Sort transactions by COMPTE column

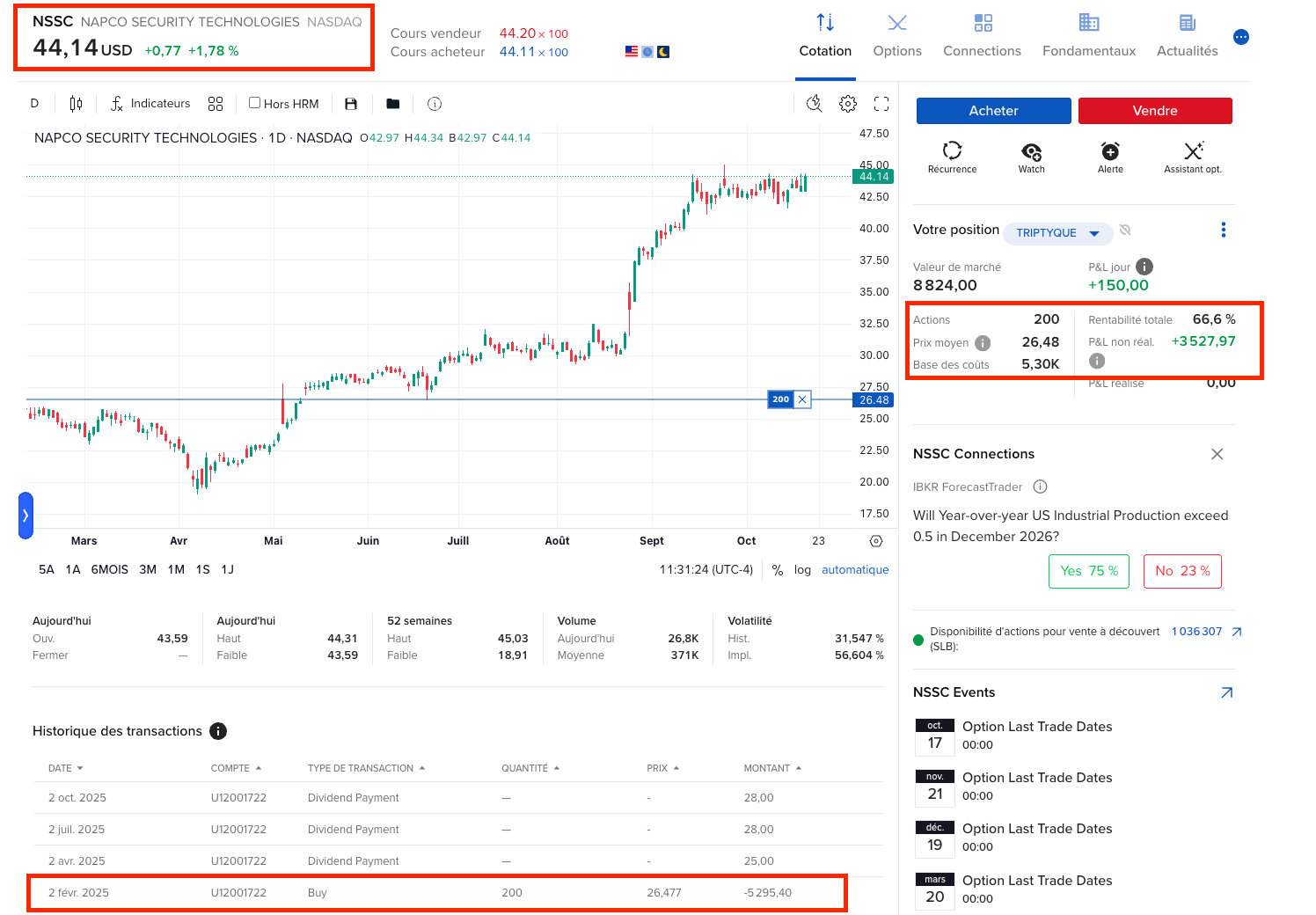click(x=237, y=768)
